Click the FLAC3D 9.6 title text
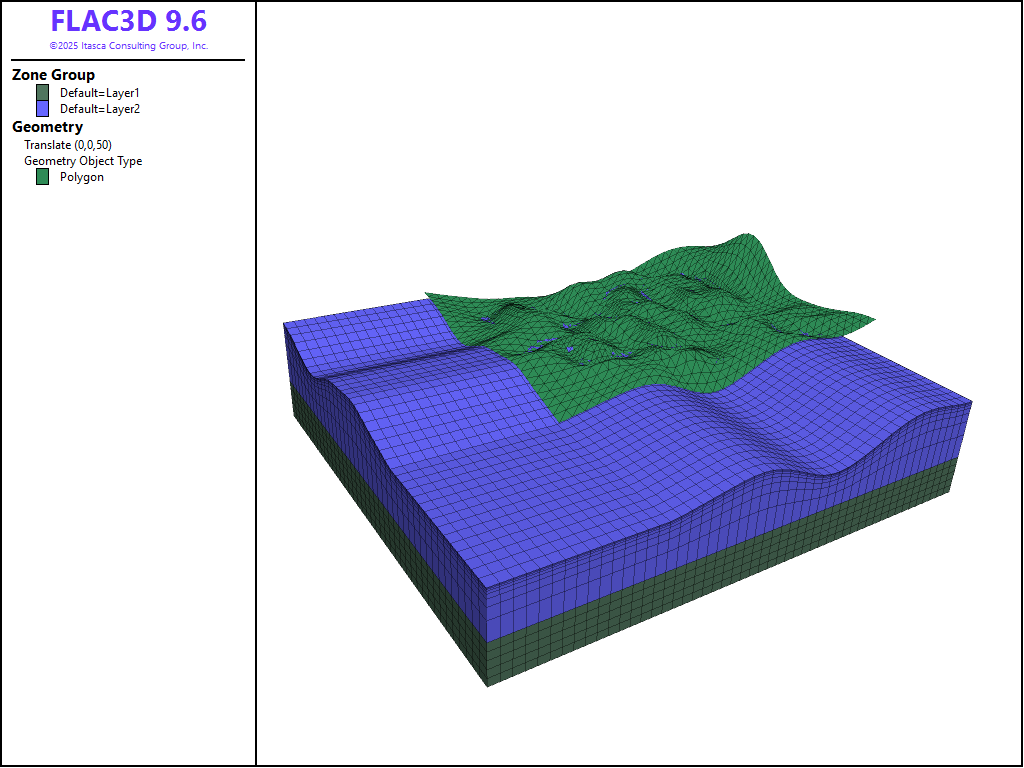 pos(128,22)
